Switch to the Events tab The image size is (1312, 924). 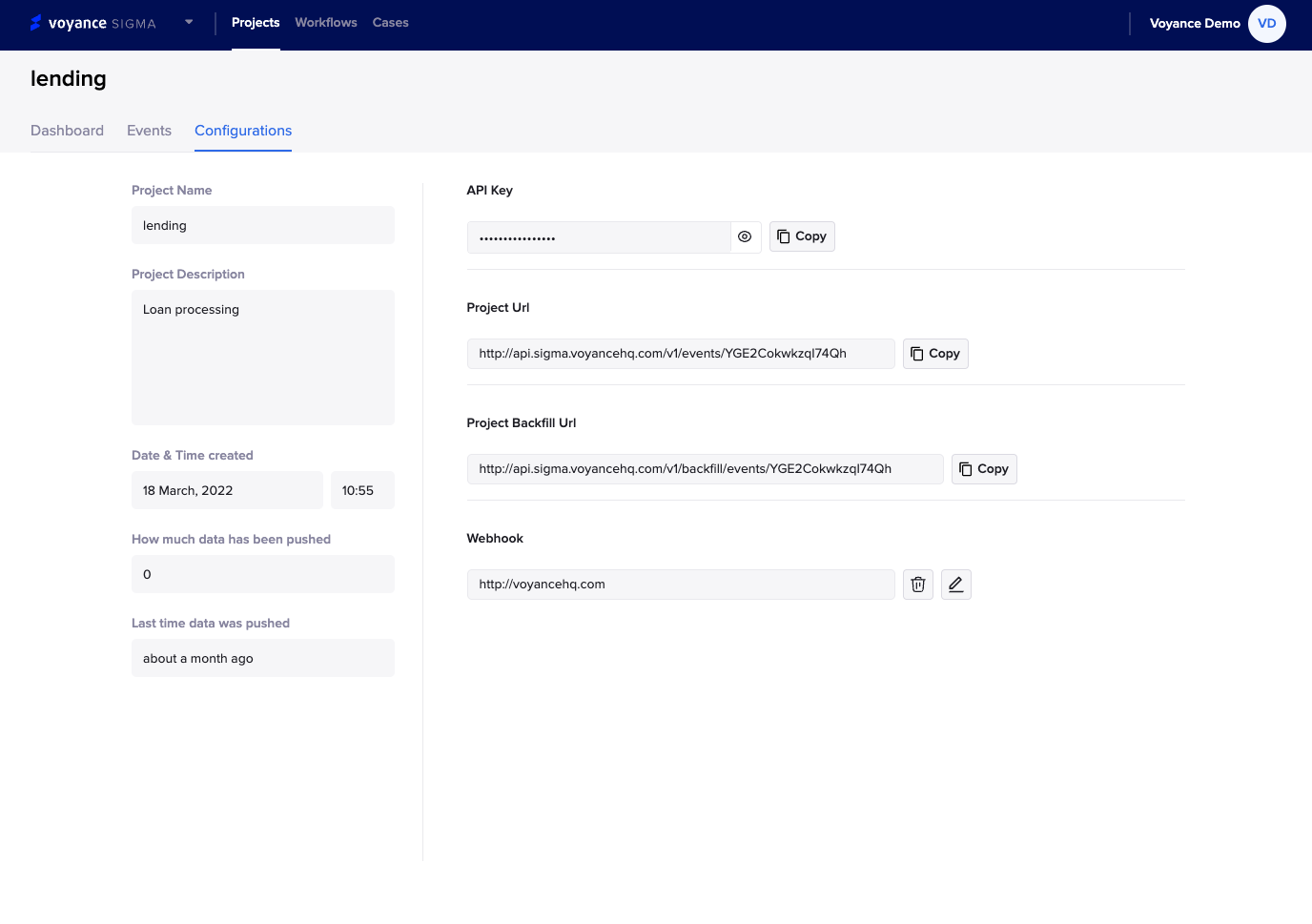coord(149,131)
